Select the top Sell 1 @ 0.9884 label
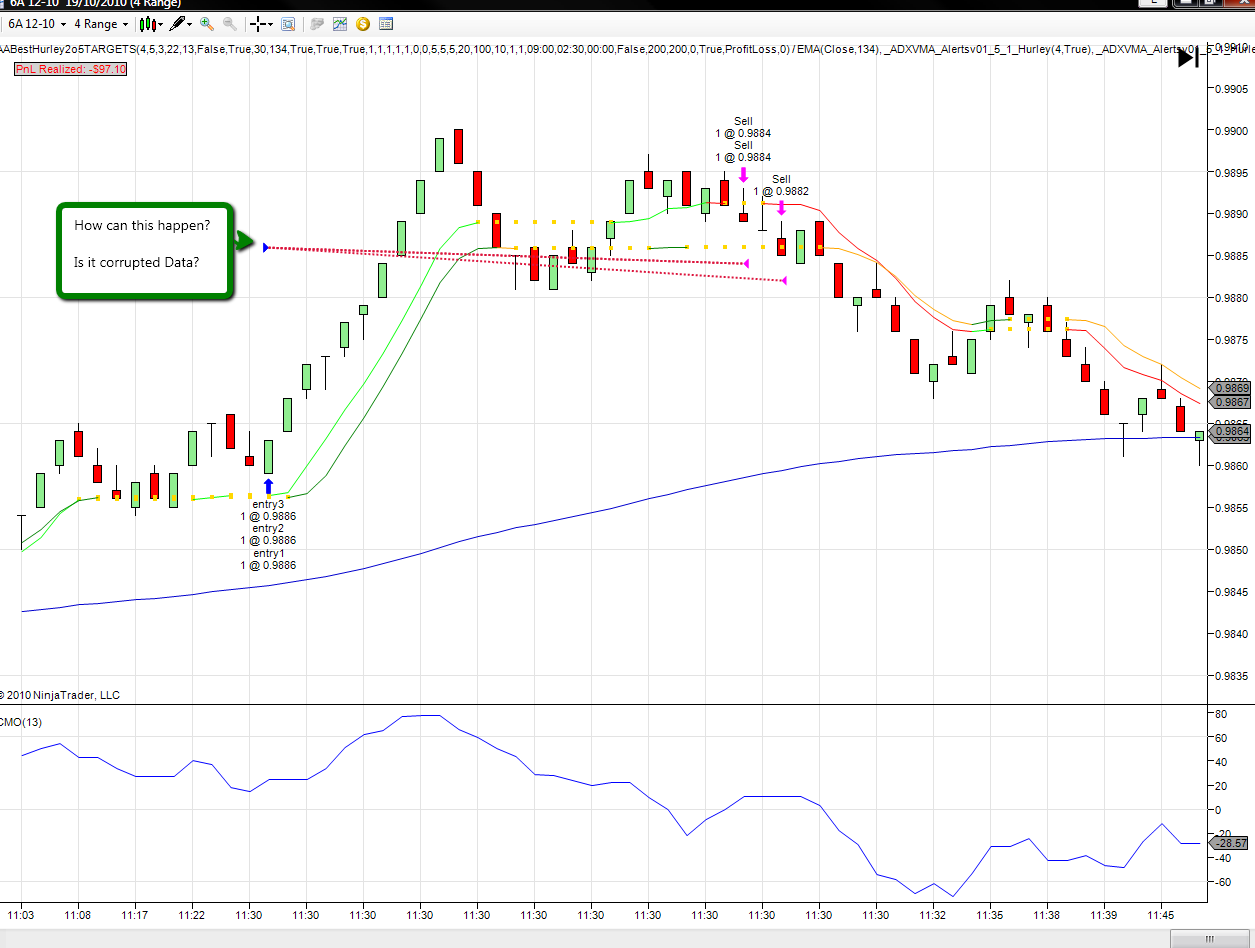Viewport: 1255px width, 948px height. point(743,127)
